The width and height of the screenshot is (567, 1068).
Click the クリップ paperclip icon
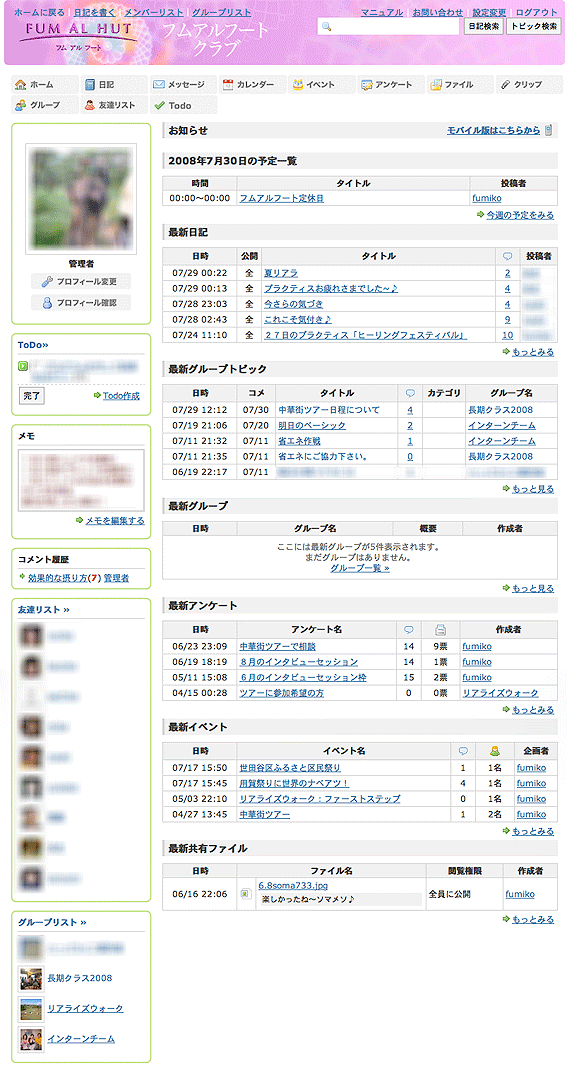pos(505,84)
